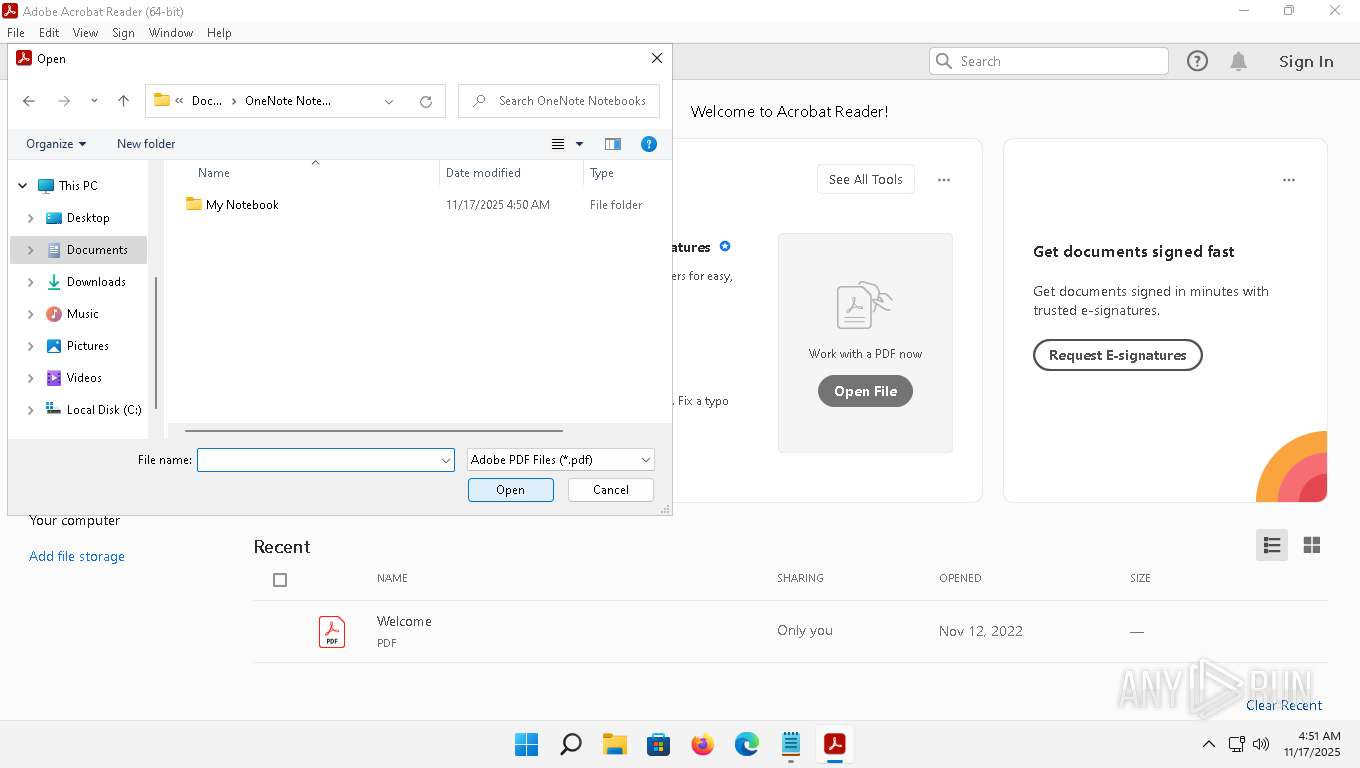Expand the Desktop tree node
This screenshot has width=1360, height=768.
[x=30, y=218]
